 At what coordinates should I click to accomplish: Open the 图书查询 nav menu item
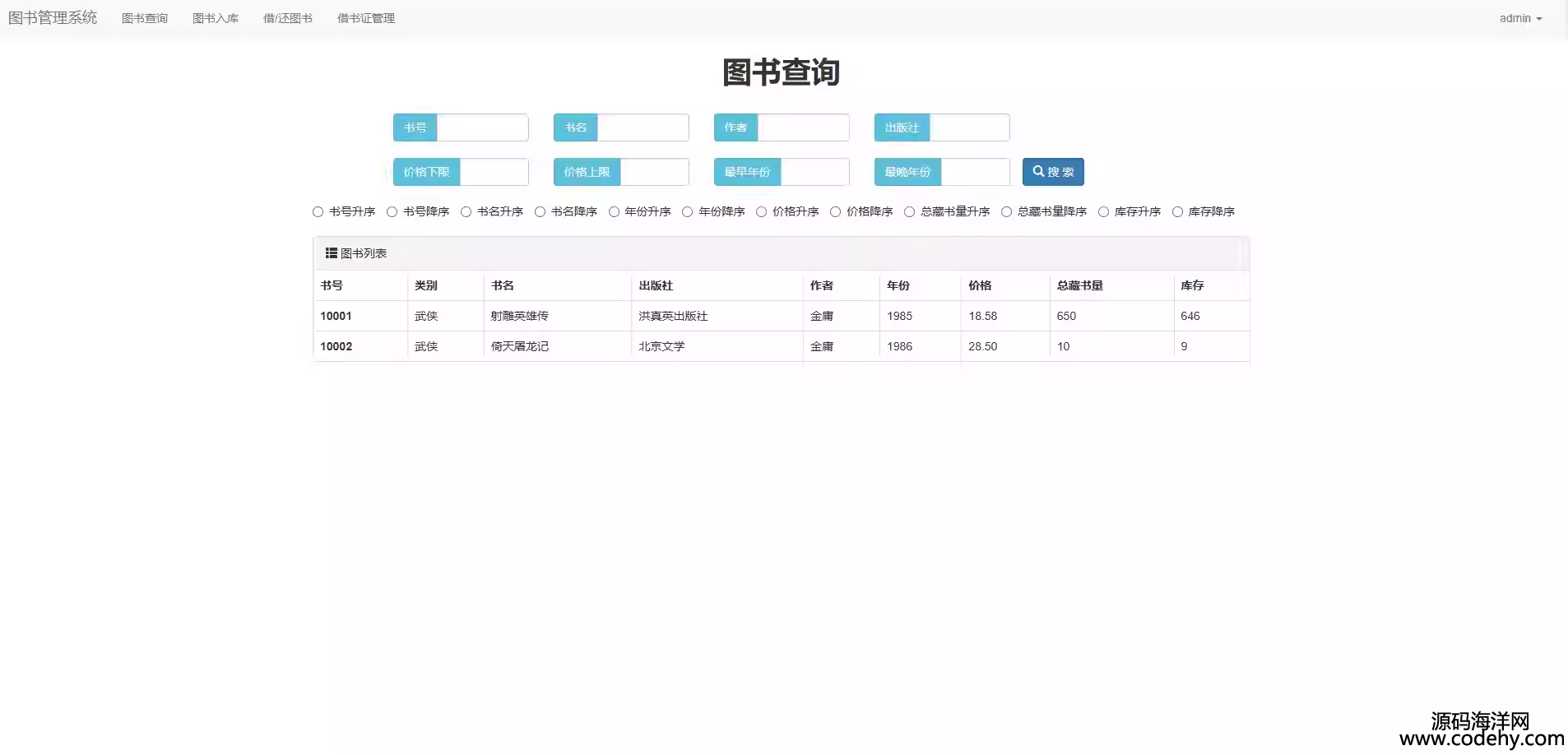tap(145, 18)
